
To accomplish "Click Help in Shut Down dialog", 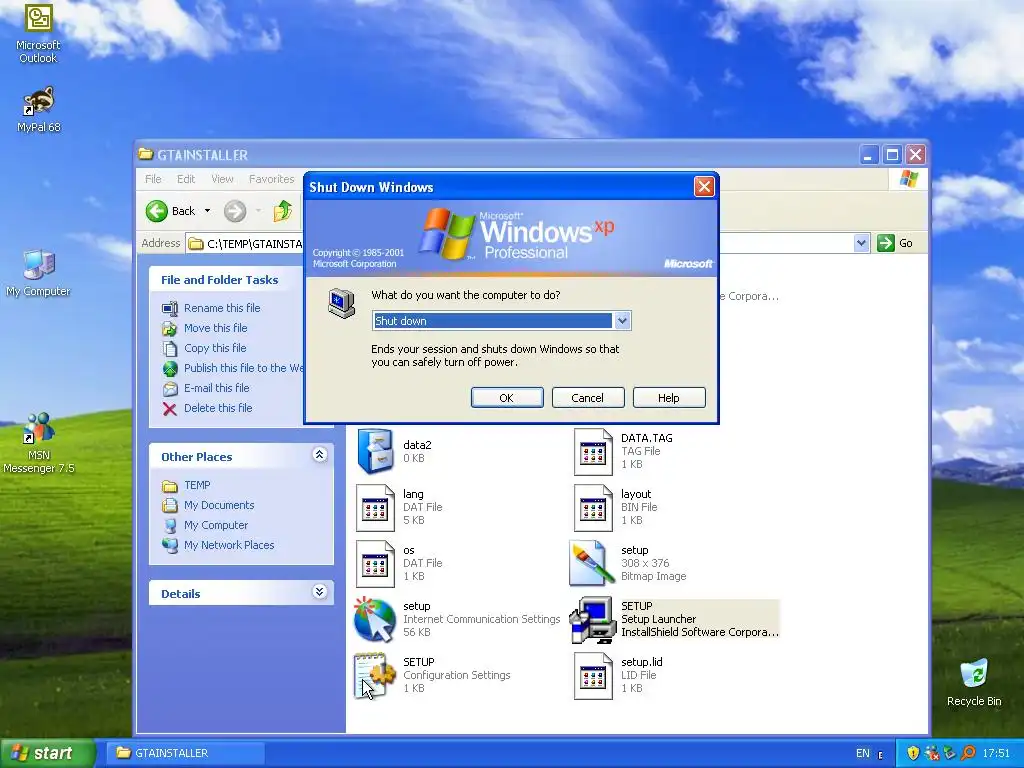I will tap(669, 398).
